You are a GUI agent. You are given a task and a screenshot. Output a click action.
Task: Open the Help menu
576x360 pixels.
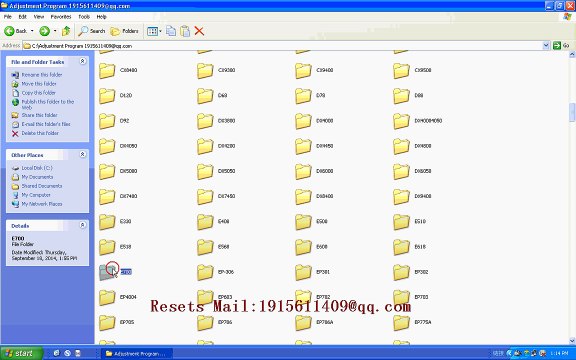click(x=101, y=17)
